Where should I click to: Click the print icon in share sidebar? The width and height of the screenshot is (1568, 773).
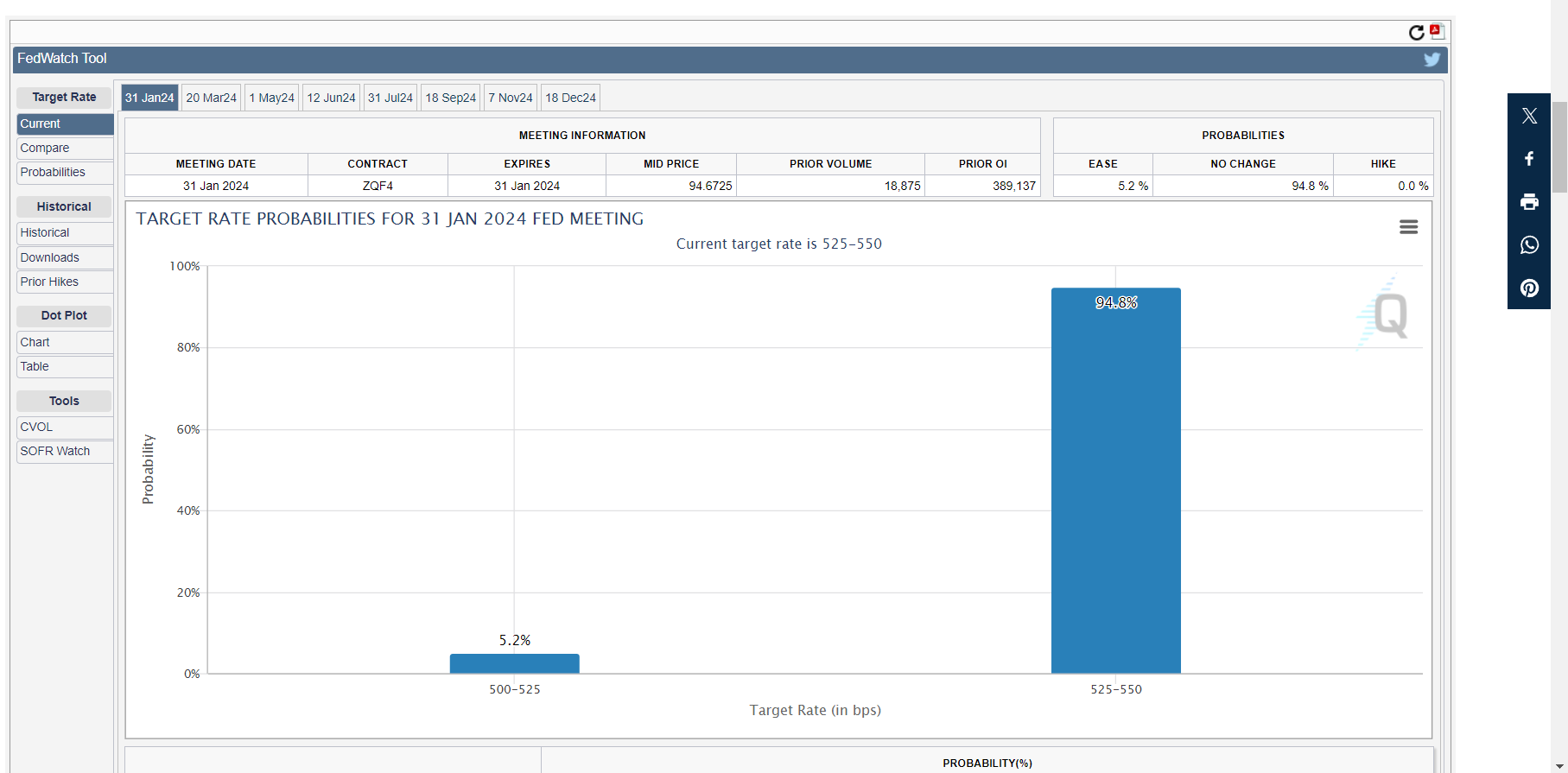point(1529,202)
